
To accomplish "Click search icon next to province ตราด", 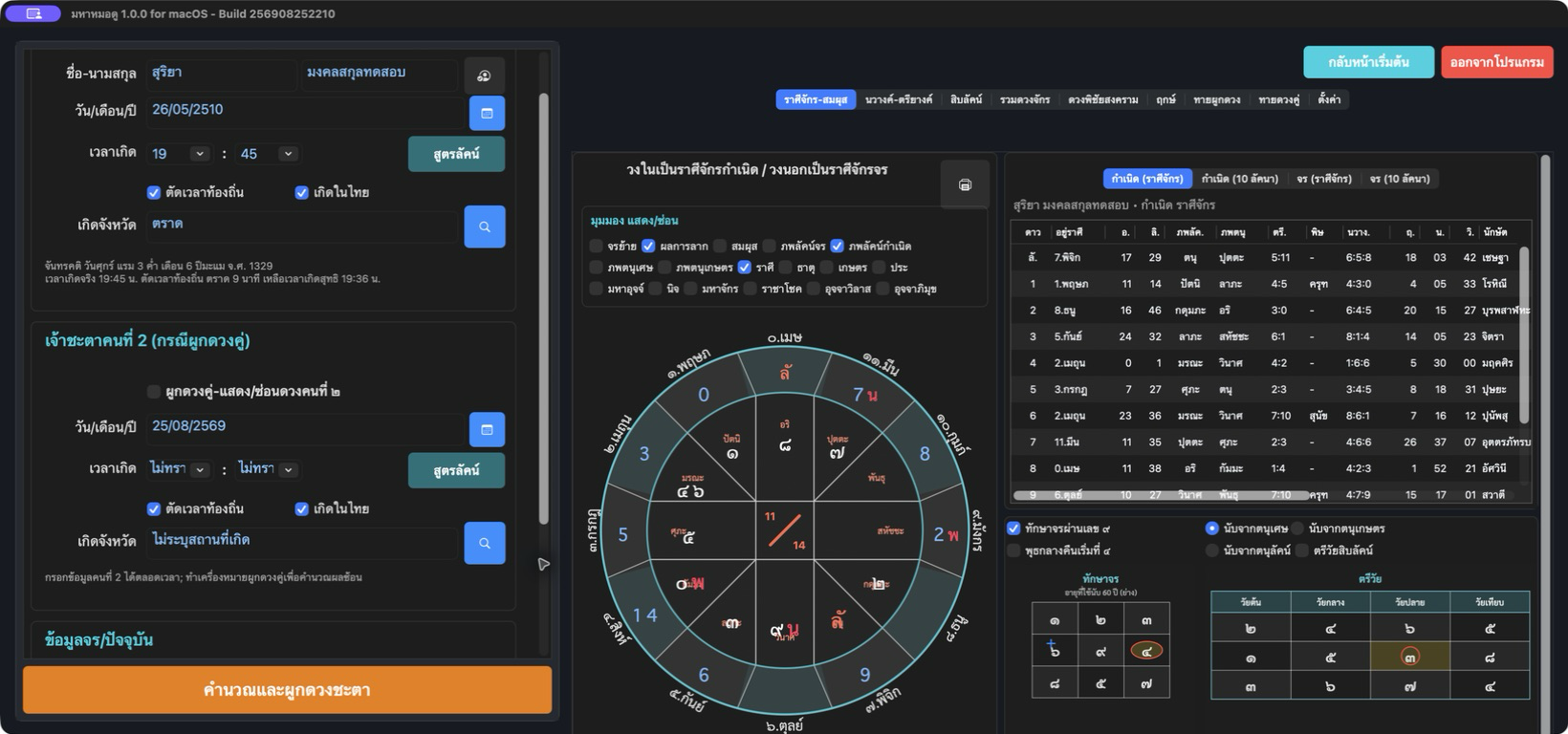I will (485, 227).
